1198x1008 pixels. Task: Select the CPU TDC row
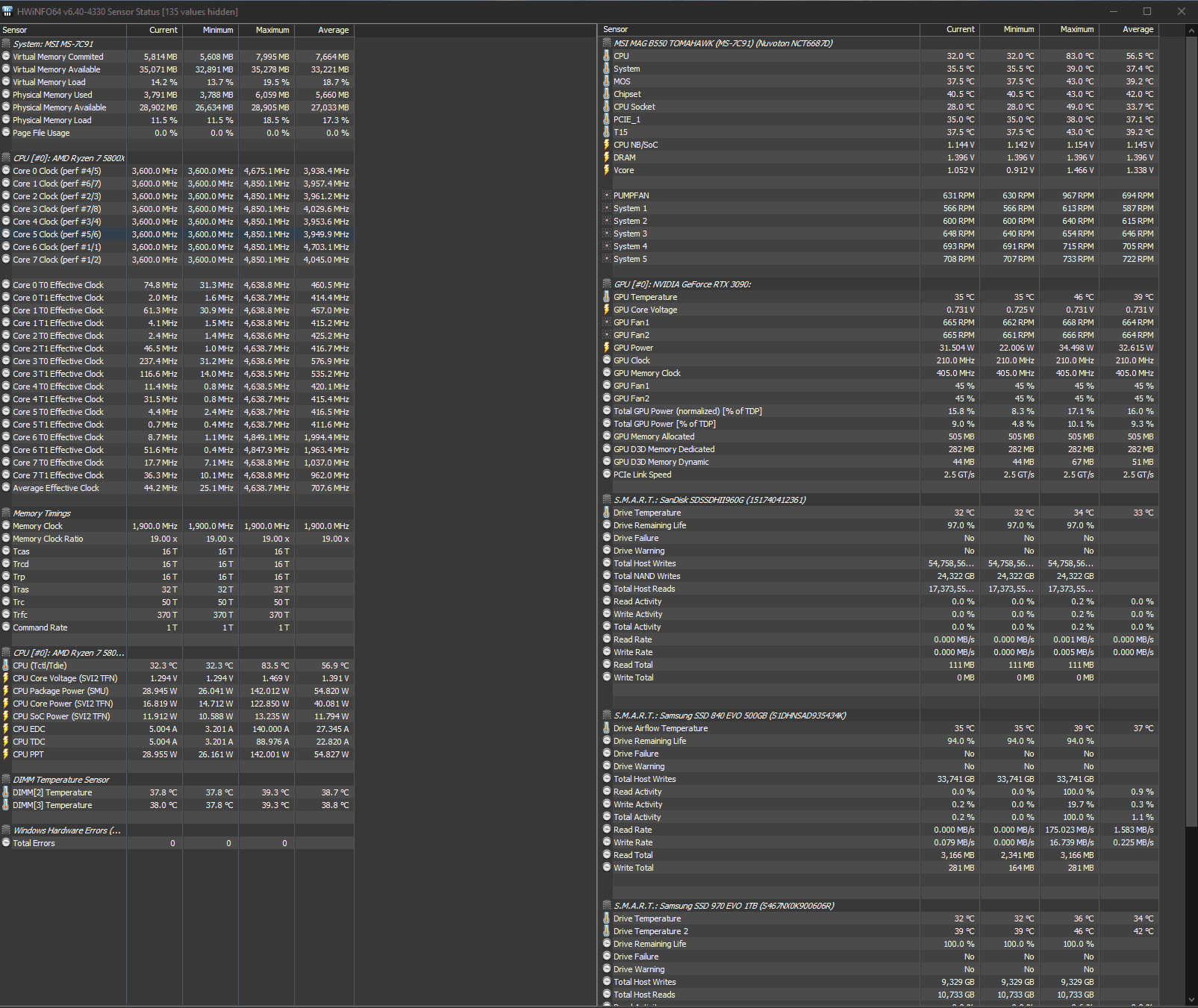click(177, 742)
